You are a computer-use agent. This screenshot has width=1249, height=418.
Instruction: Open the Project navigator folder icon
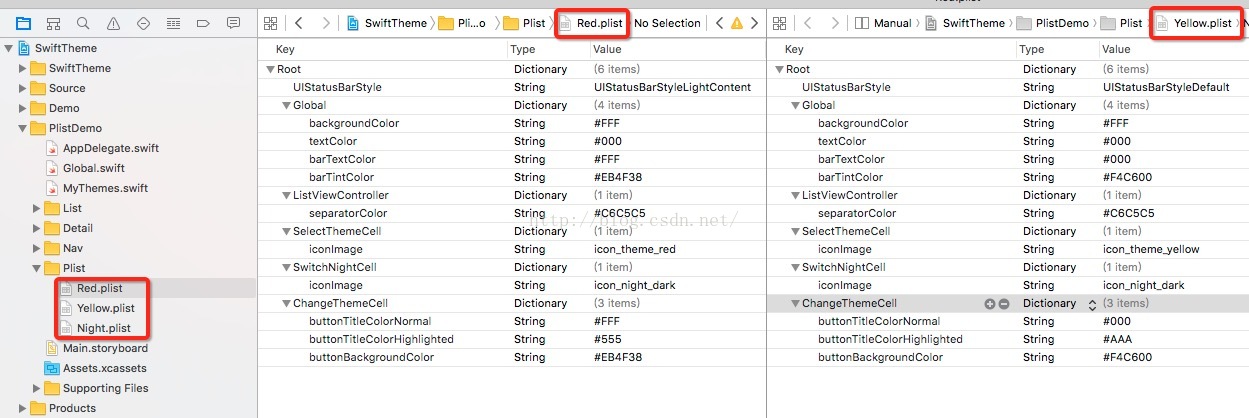pyautogui.click(x=23, y=23)
